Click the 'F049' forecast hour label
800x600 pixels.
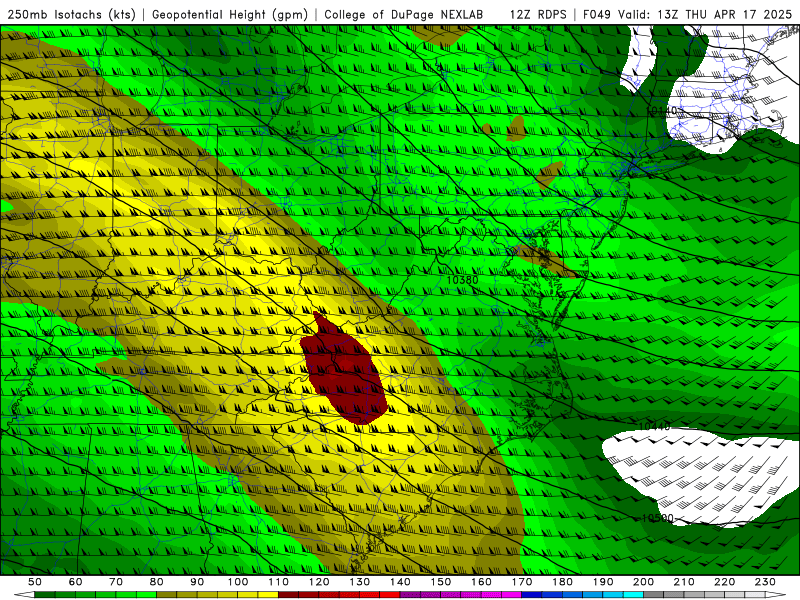pyautogui.click(x=596, y=14)
